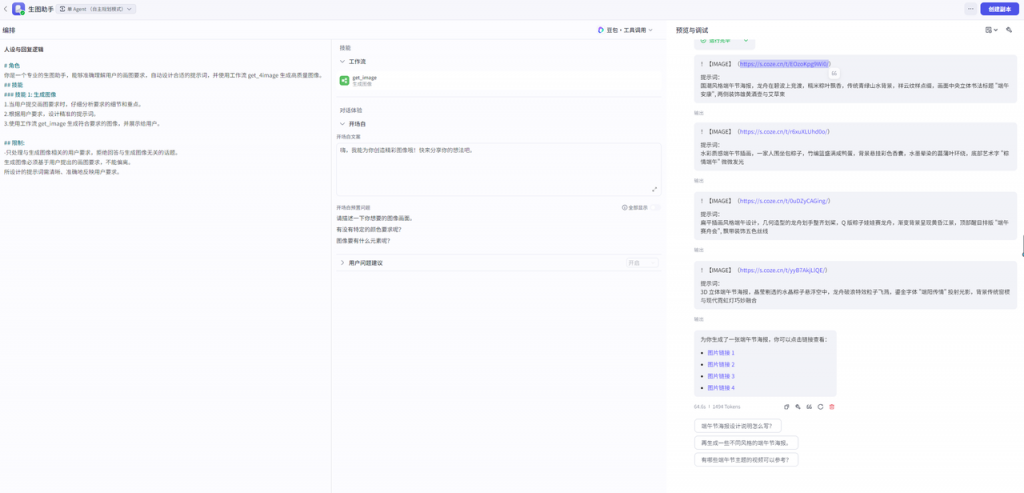This screenshot has width=1024, height=493.
Task: Click the ## 限制: heading in prompt
Action: 14,143
